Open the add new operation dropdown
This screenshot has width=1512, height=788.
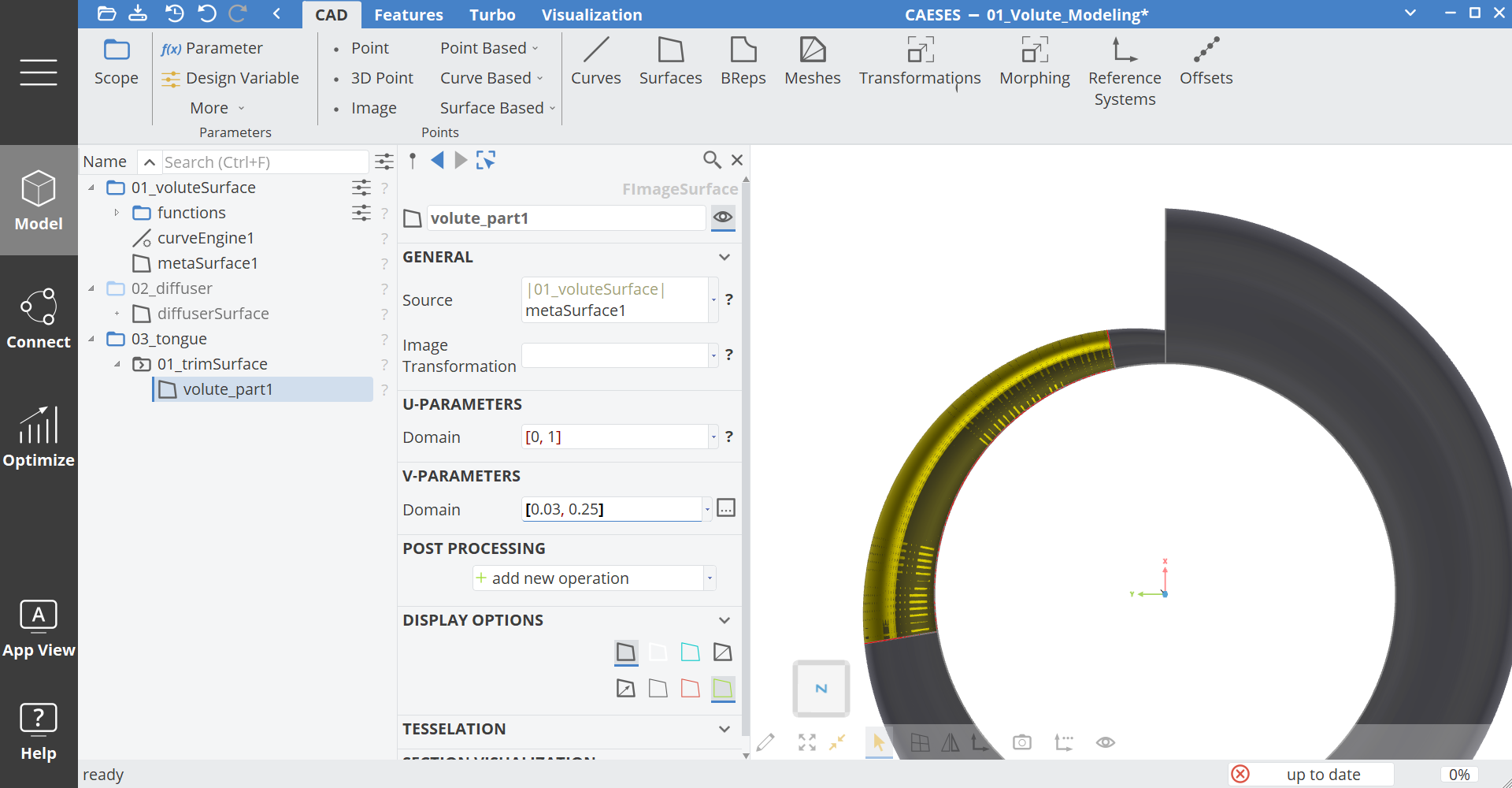[x=710, y=578]
